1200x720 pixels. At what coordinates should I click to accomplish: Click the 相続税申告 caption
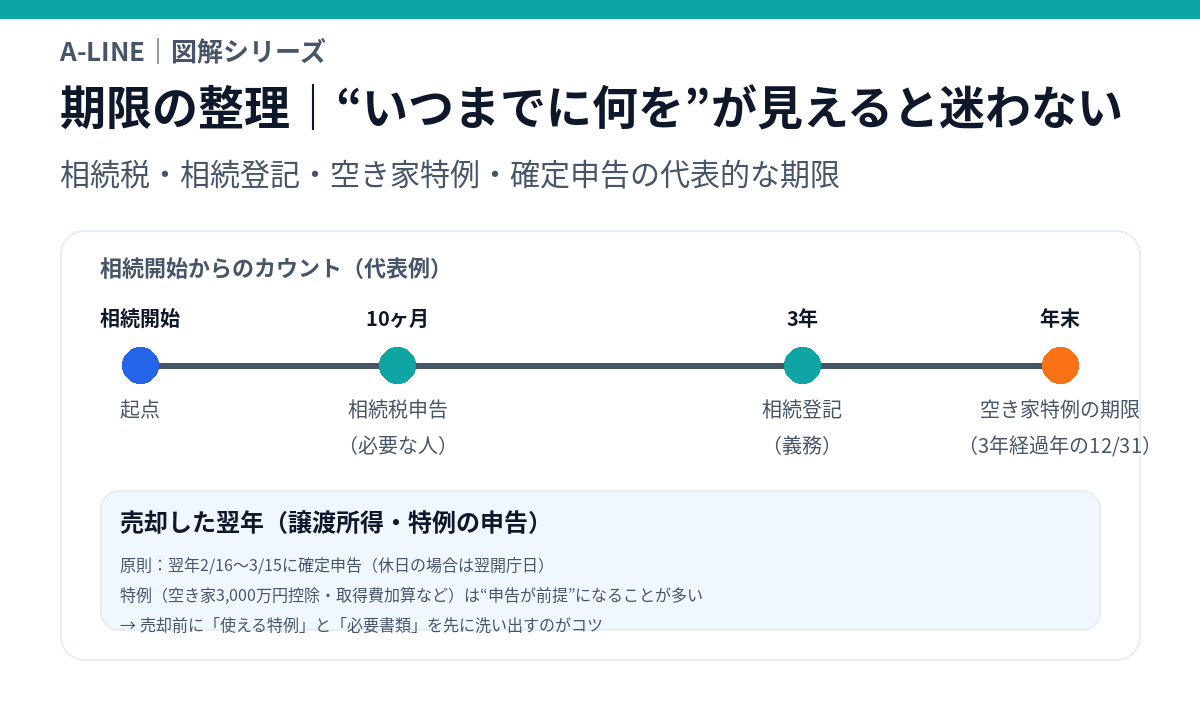coord(397,409)
